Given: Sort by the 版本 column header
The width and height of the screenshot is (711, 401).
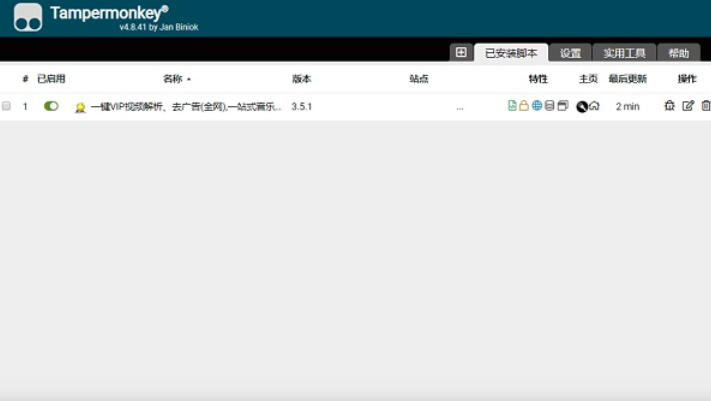Looking at the screenshot, I should (x=302, y=79).
